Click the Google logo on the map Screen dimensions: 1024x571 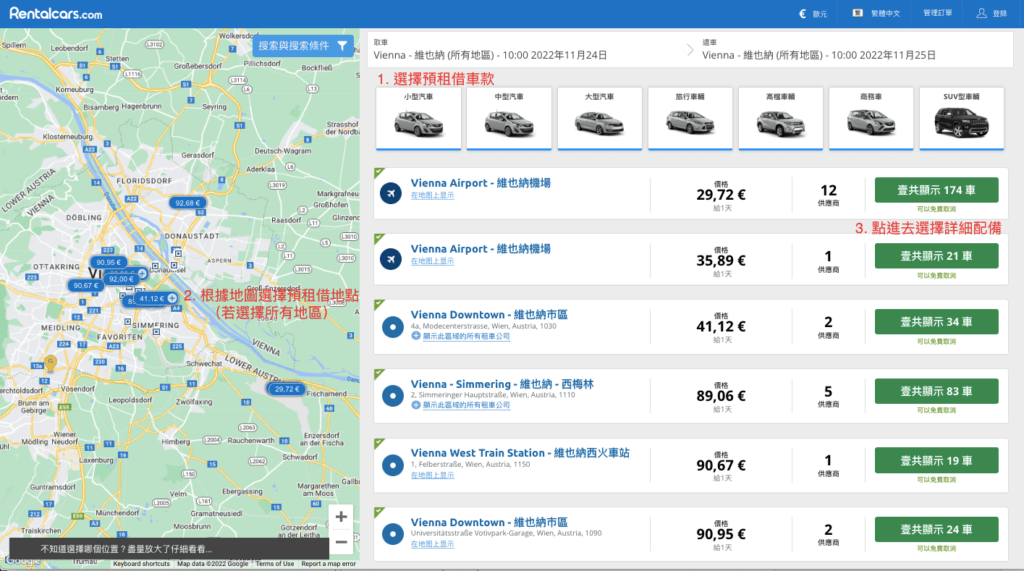pyautogui.click(x=22, y=561)
